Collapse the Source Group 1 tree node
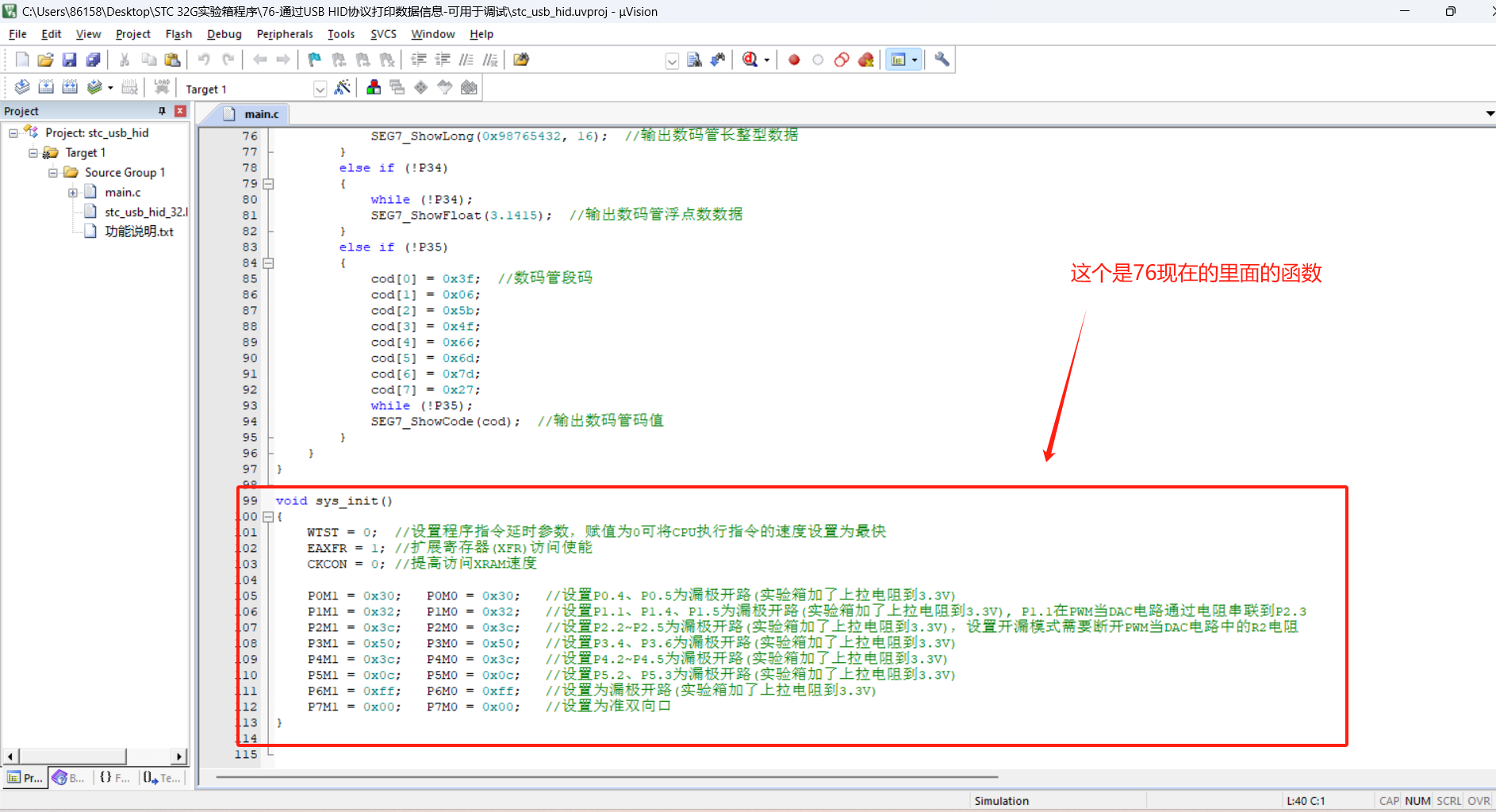This screenshot has width=1496, height=812. (52, 173)
